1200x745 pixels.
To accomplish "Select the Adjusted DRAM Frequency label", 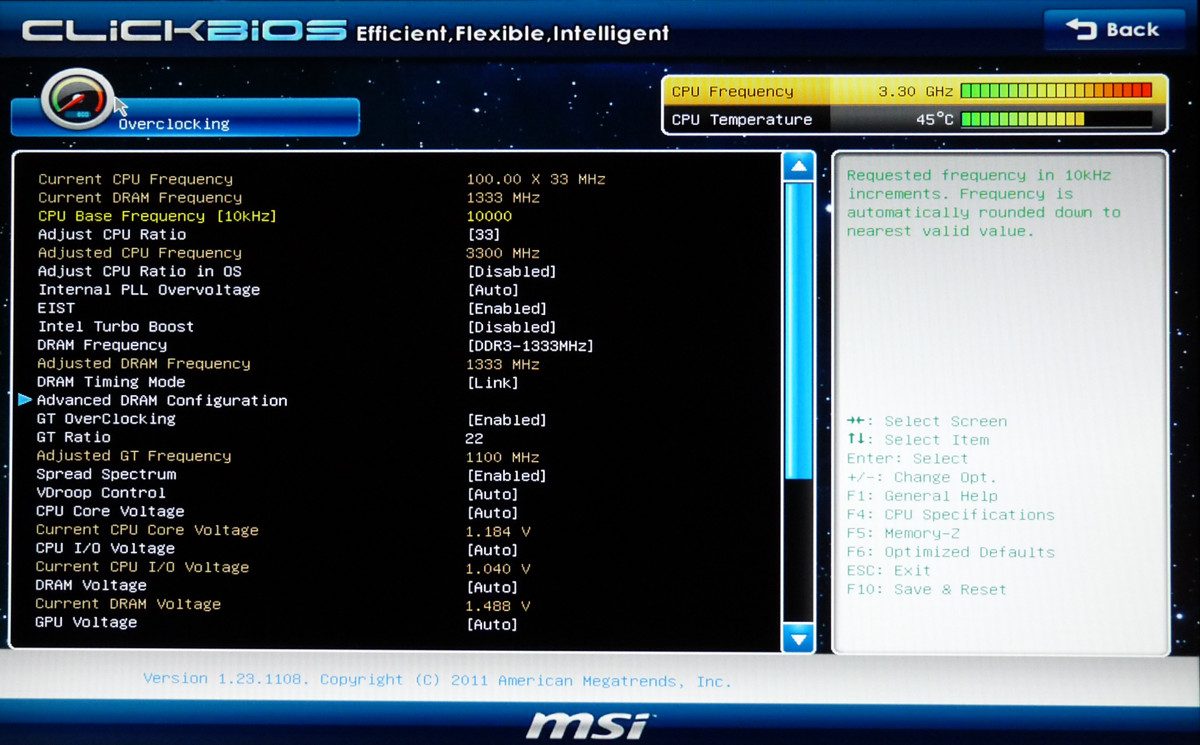I will pos(144,364).
